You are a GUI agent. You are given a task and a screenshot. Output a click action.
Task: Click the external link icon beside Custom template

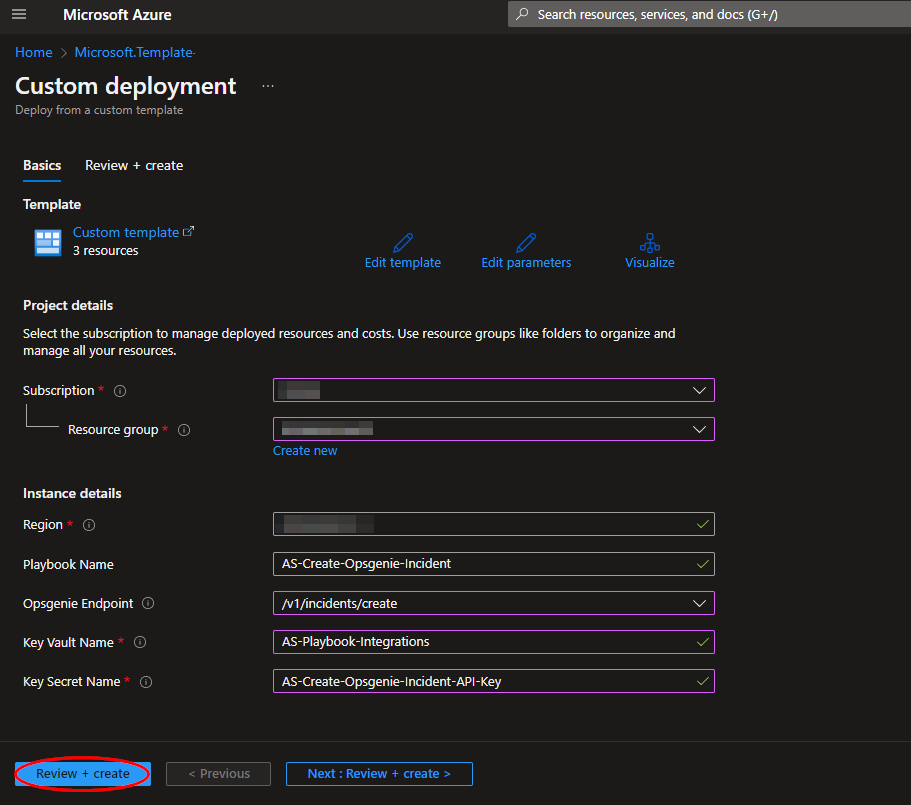[188, 231]
